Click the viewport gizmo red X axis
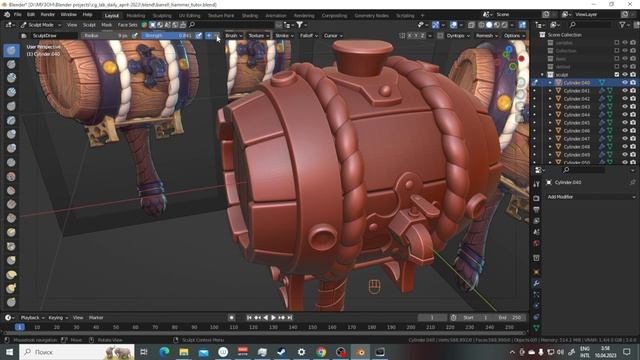The image size is (640, 360). point(521,59)
